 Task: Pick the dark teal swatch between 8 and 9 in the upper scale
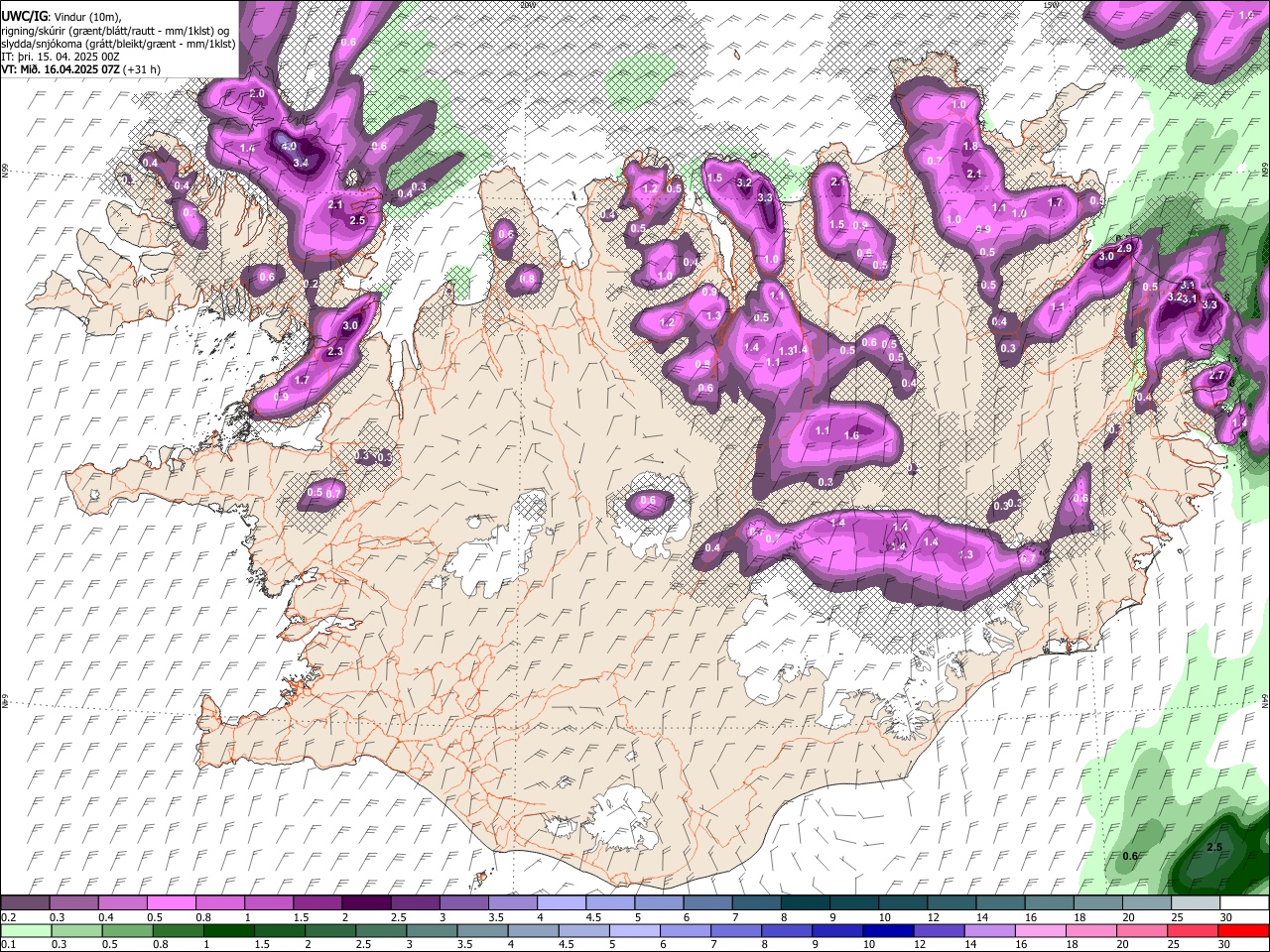[806, 903]
